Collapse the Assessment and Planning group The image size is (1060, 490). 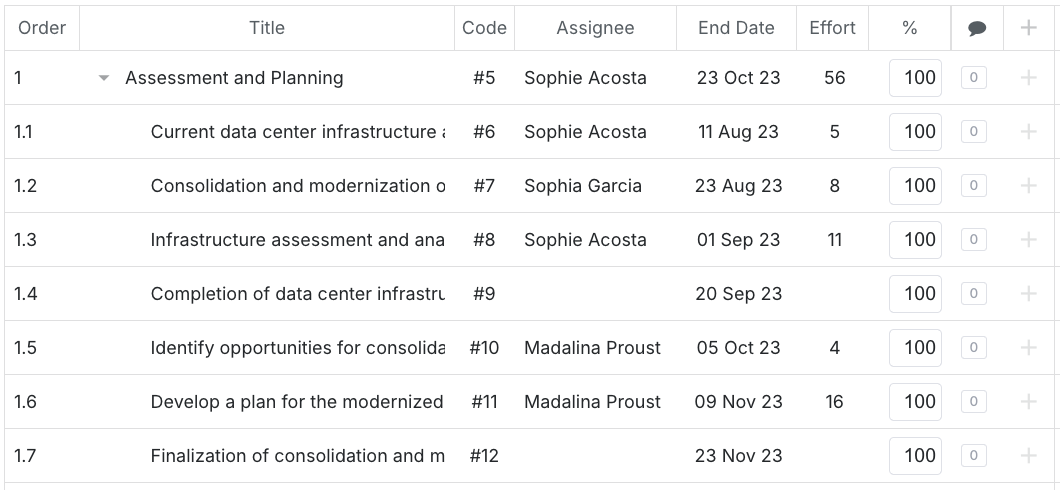point(104,78)
